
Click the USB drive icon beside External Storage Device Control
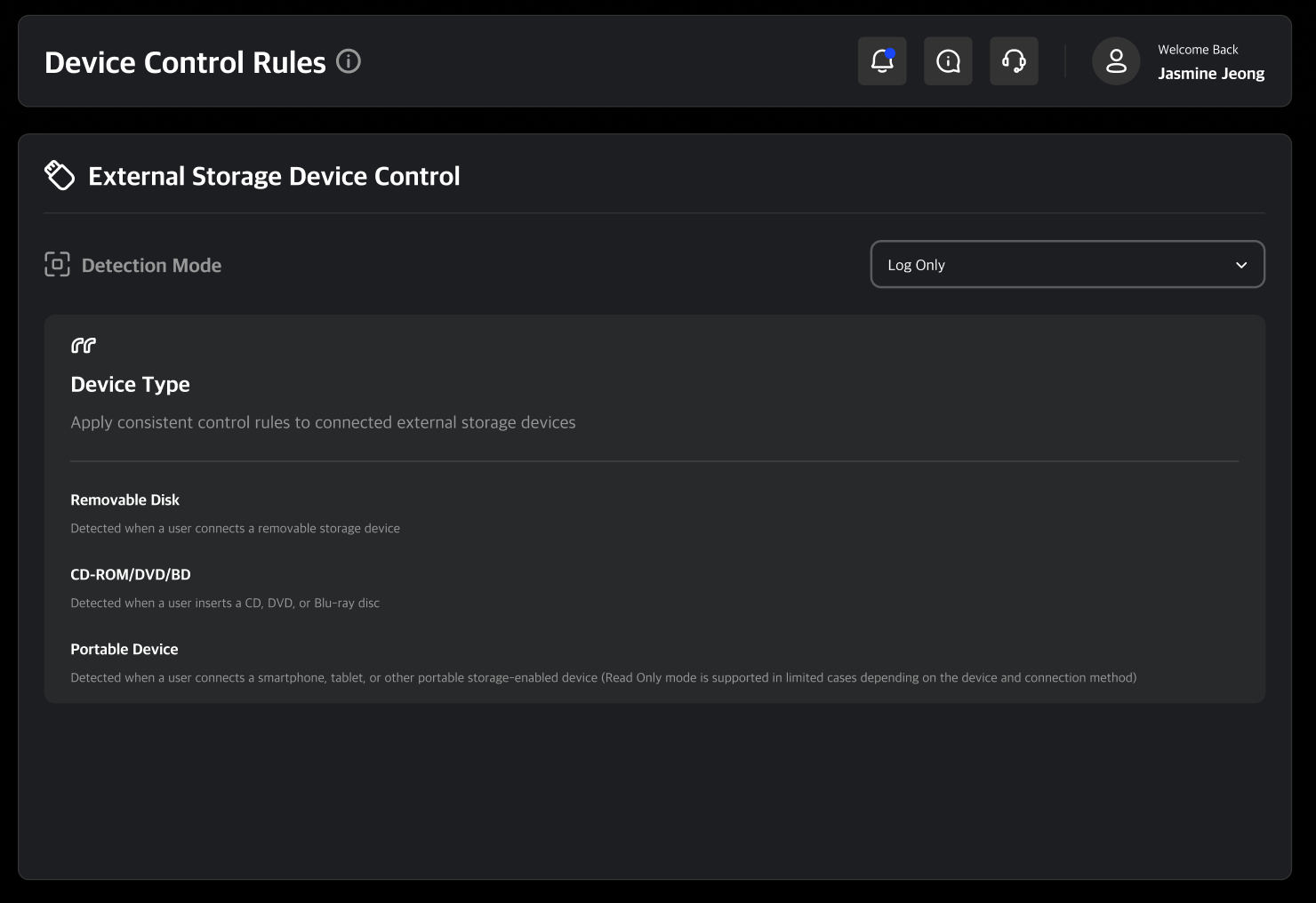click(59, 174)
